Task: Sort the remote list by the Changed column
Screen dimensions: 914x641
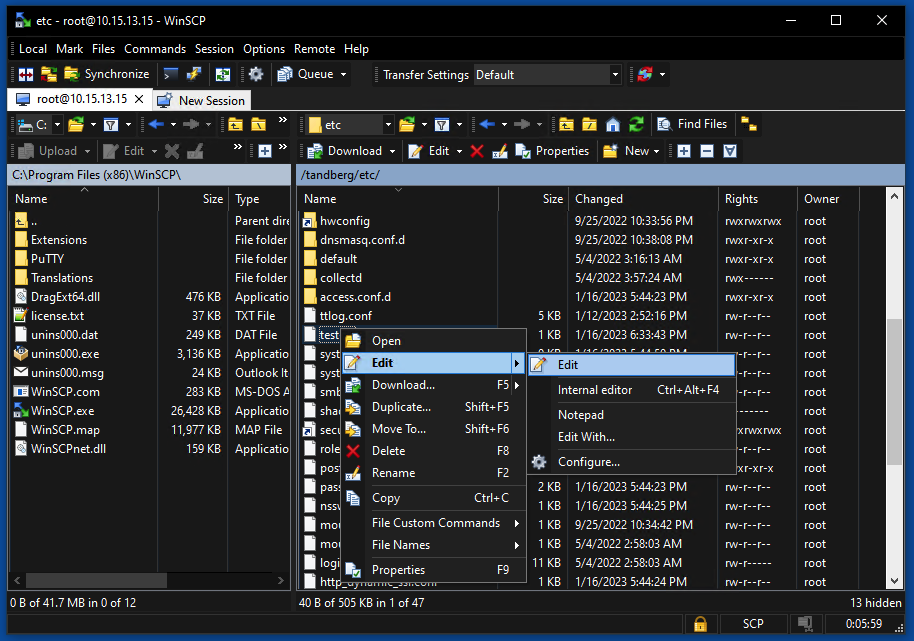Action: coord(599,199)
